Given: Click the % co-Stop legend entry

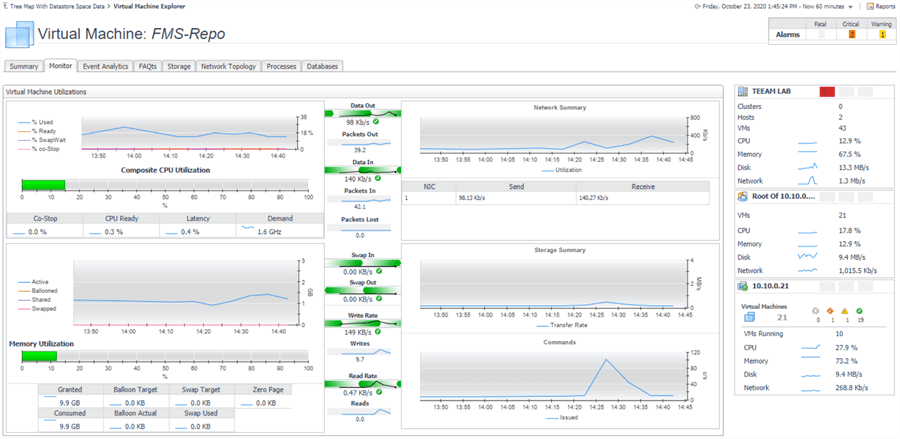Looking at the screenshot, I should (38, 149).
